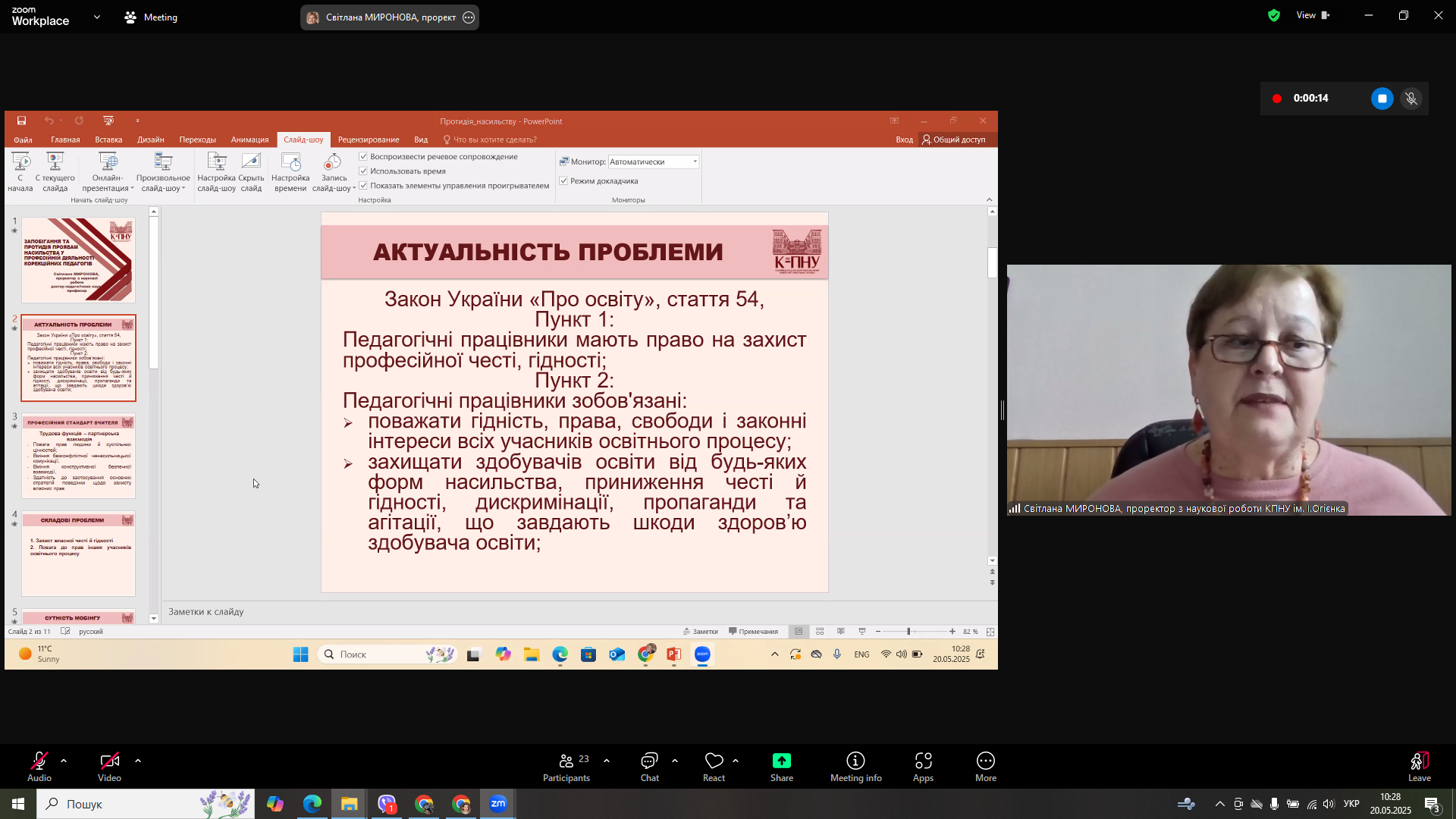
Task: Open reactions options arrow next to React
Action: coord(736,761)
